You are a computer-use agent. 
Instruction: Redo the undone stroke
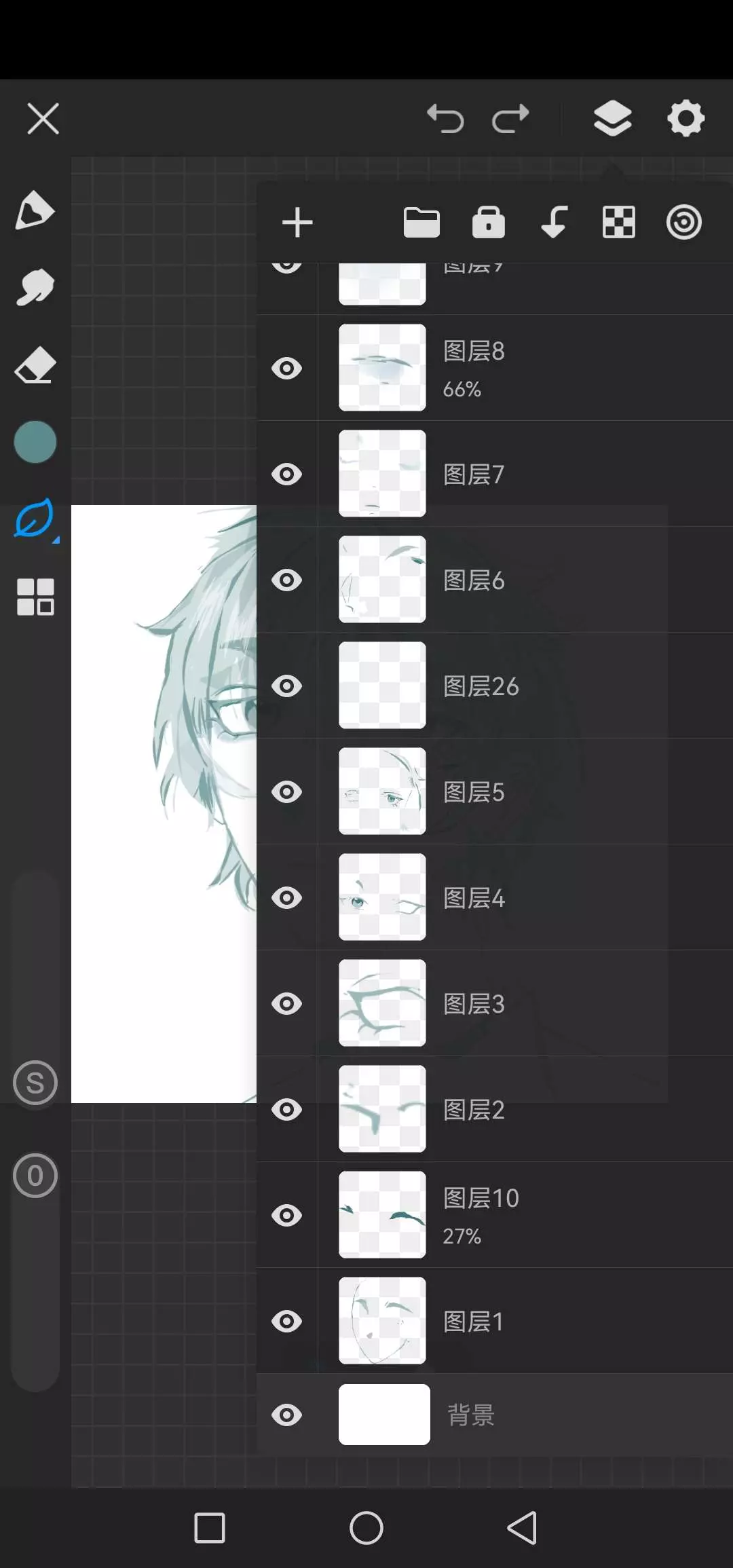coord(510,119)
